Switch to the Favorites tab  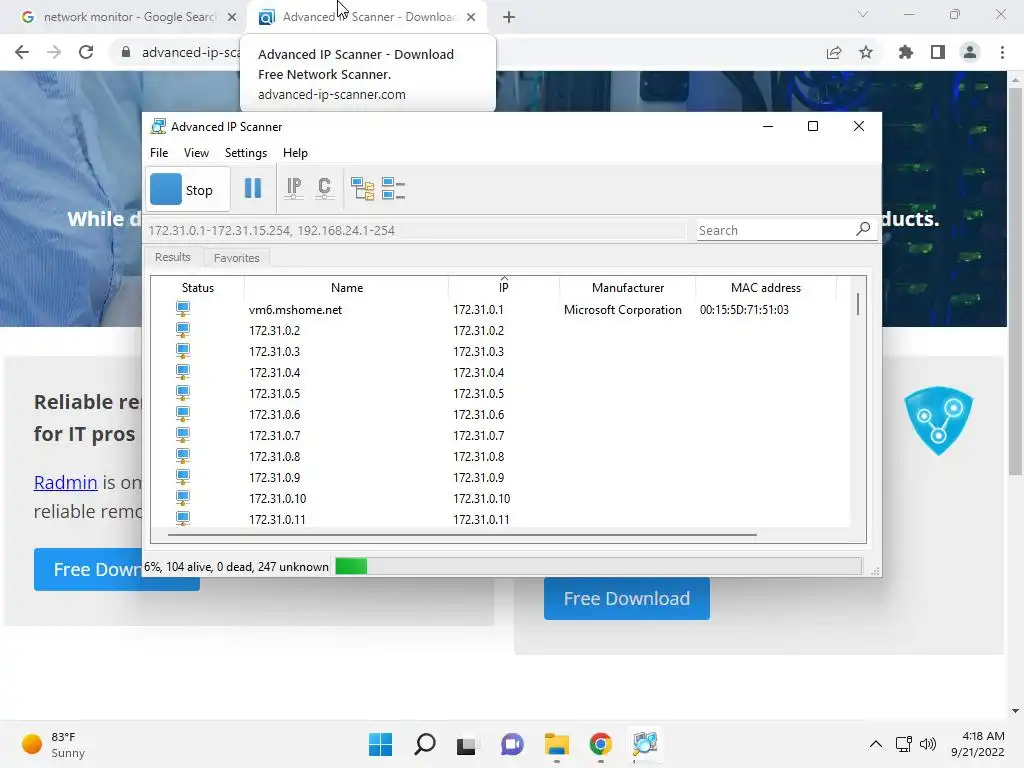pyautogui.click(x=236, y=258)
